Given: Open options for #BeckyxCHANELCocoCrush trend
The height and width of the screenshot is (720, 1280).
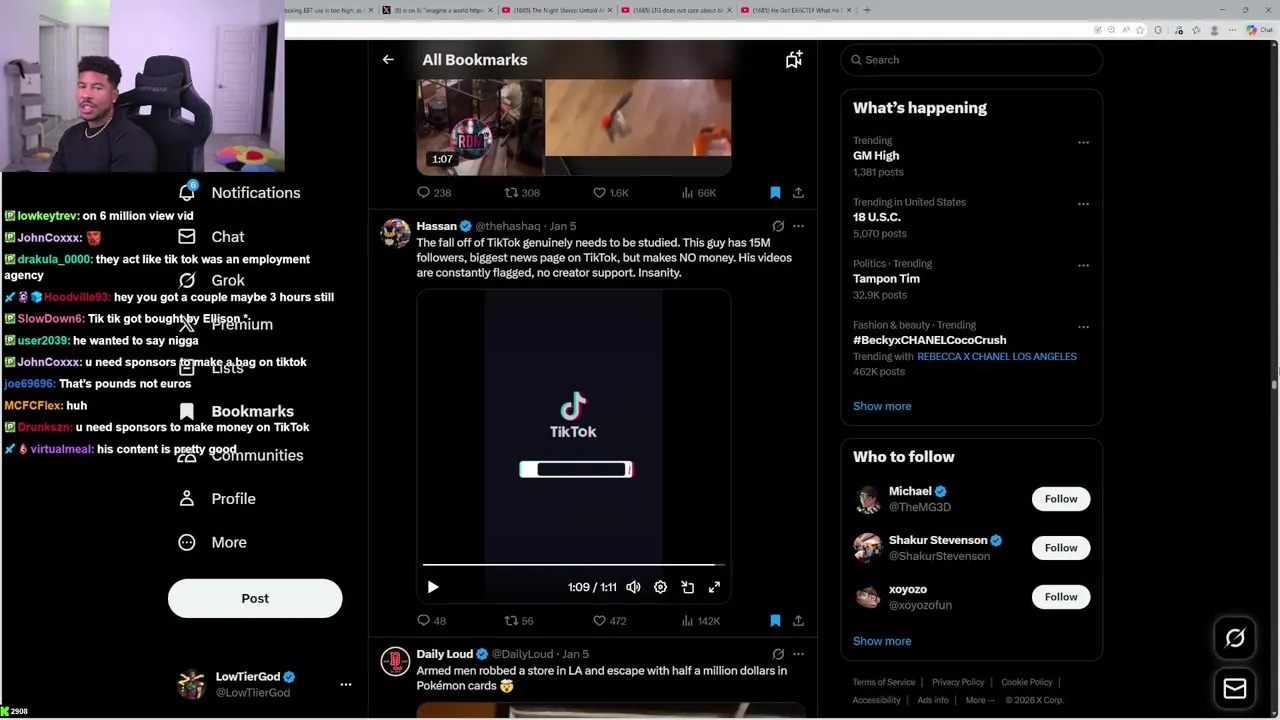Looking at the screenshot, I should pos(1083,326).
